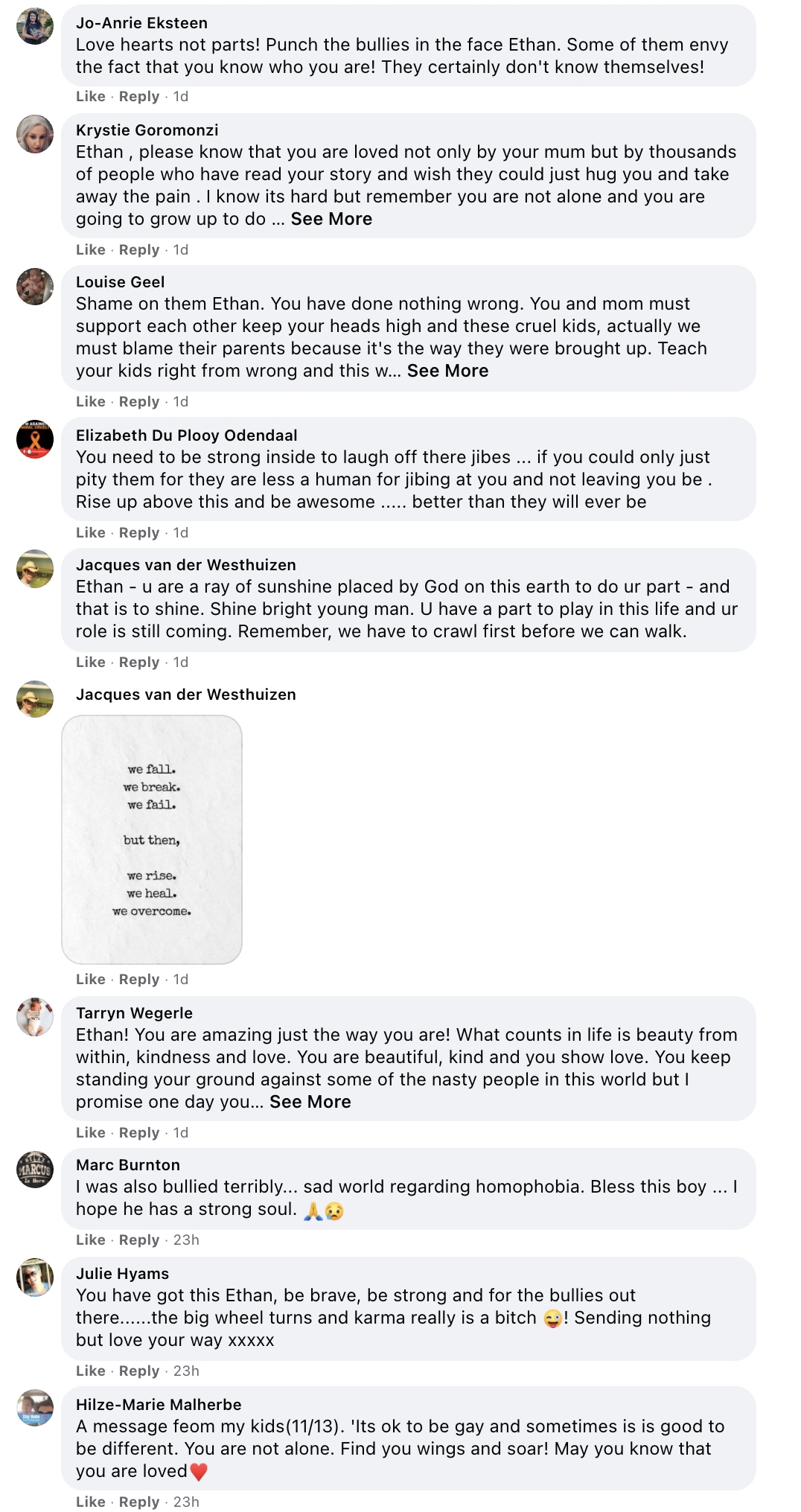Show full Tarryn Wegerle comment using See More
This screenshot has height=1512, width=801.
[x=309, y=1102]
